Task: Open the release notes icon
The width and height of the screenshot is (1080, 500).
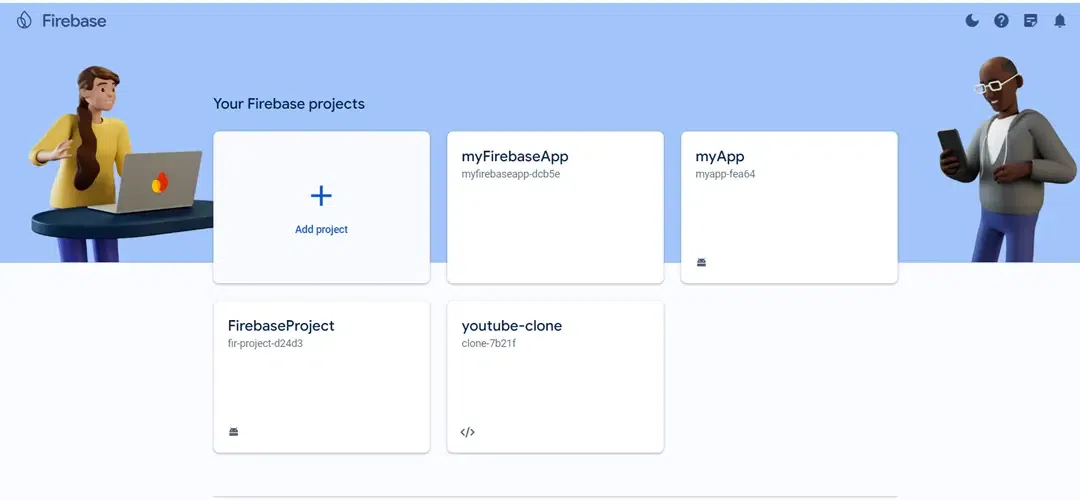Action: (1030, 21)
